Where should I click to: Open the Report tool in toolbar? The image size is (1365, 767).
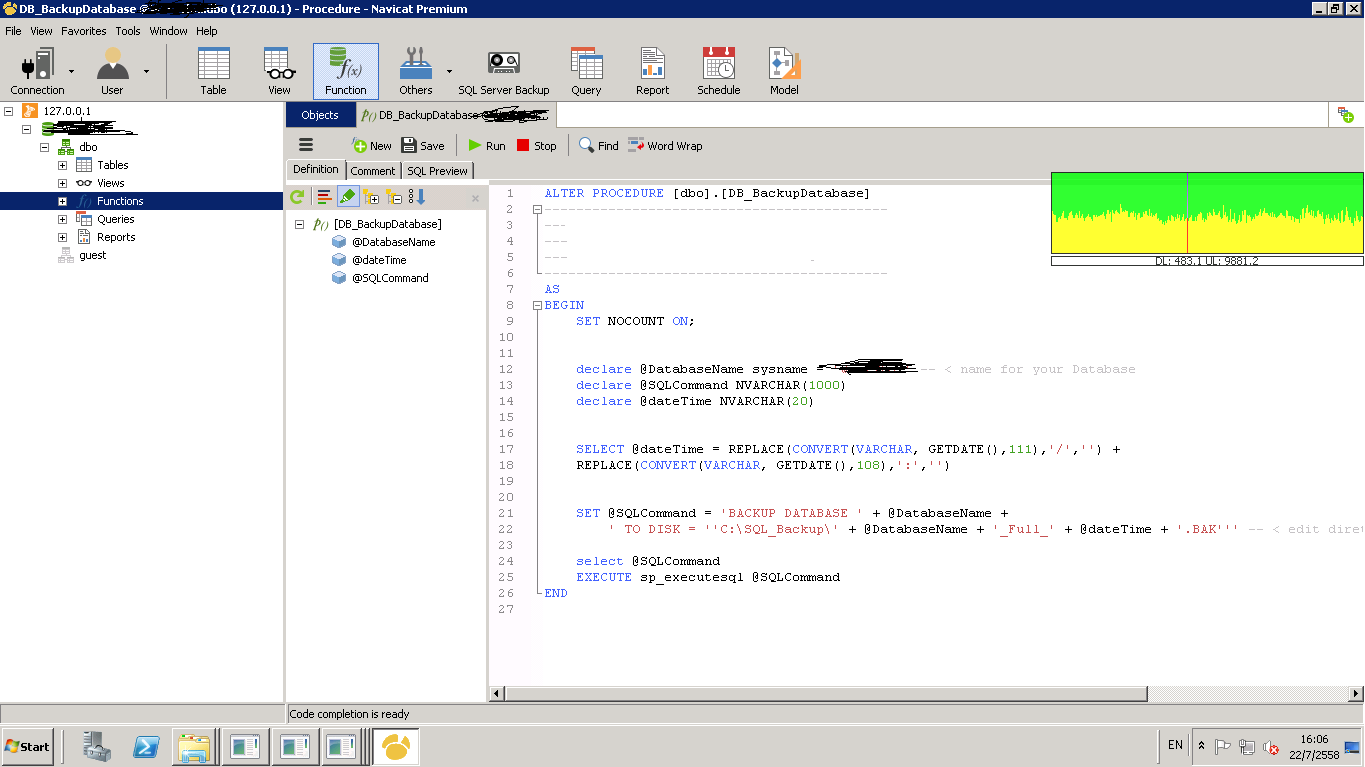[x=652, y=71]
